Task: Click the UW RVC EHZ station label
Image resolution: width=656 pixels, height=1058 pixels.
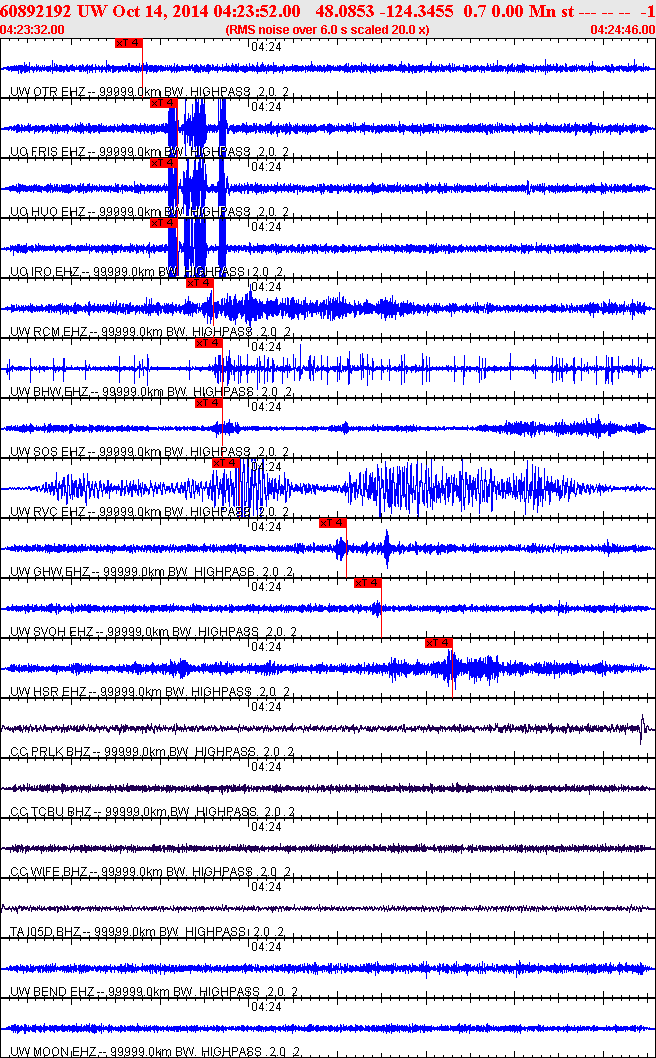Action: (x=47, y=512)
